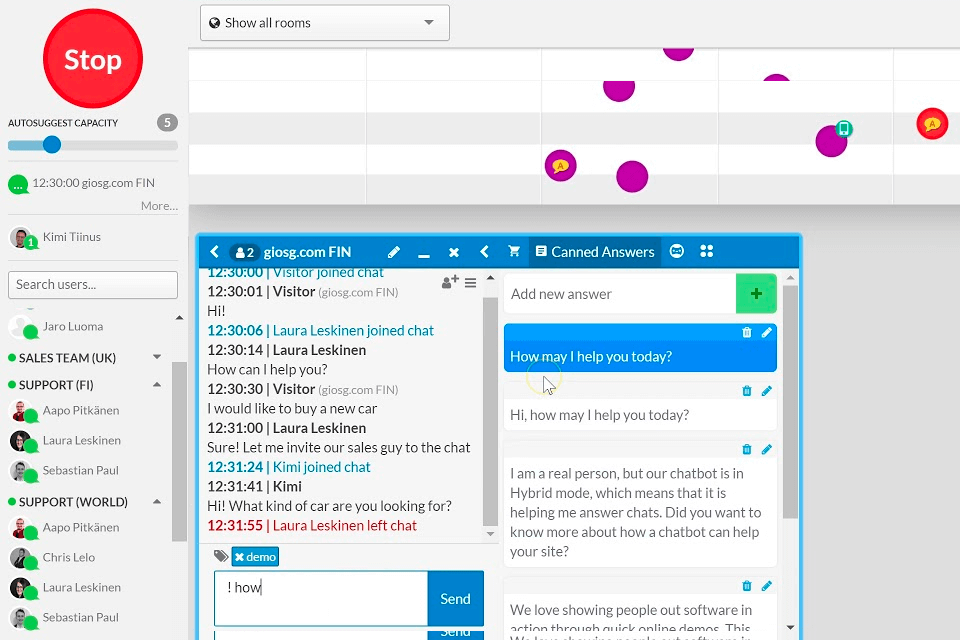Image resolution: width=960 pixels, height=640 pixels.
Task: Collapse the SUPPORT (FI) section
Action: [157, 384]
